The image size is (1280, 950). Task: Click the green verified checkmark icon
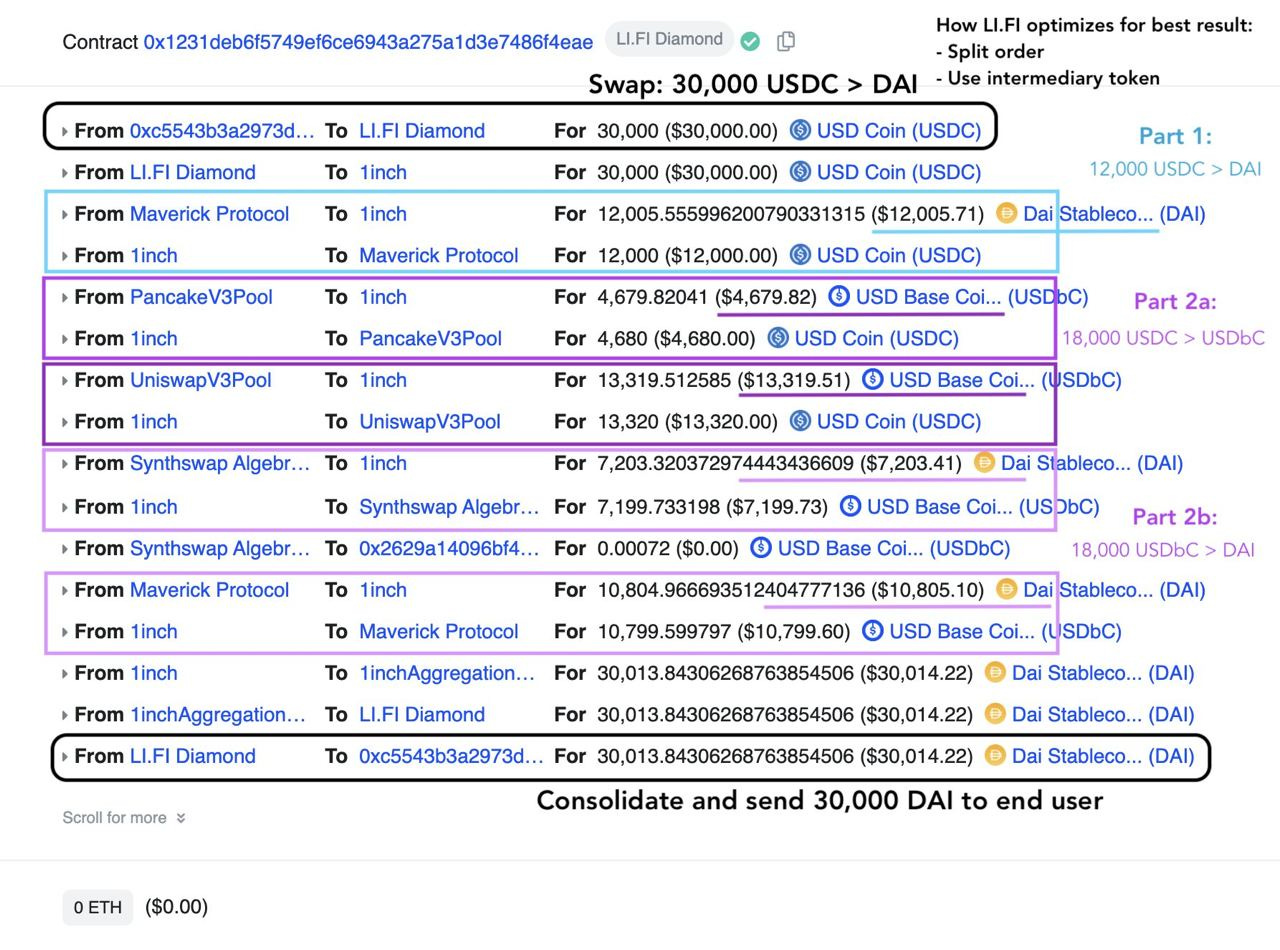(x=750, y=41)
